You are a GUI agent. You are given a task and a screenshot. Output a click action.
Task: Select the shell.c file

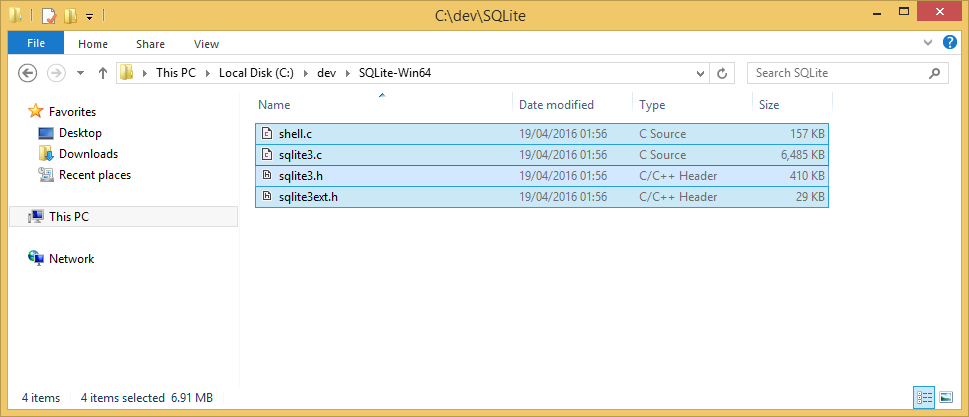(x=542, y=134)
